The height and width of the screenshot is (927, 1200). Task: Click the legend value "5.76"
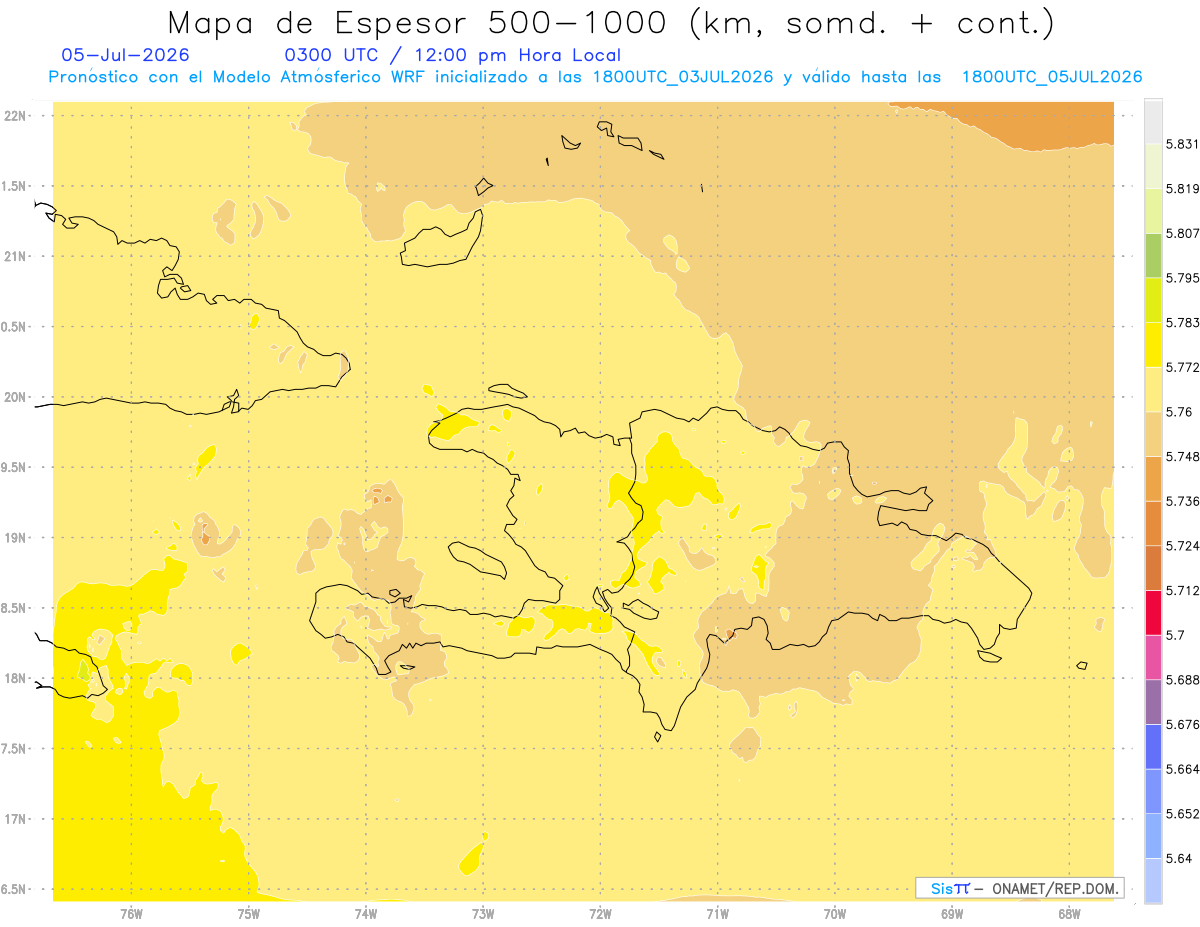[1178, 412]
